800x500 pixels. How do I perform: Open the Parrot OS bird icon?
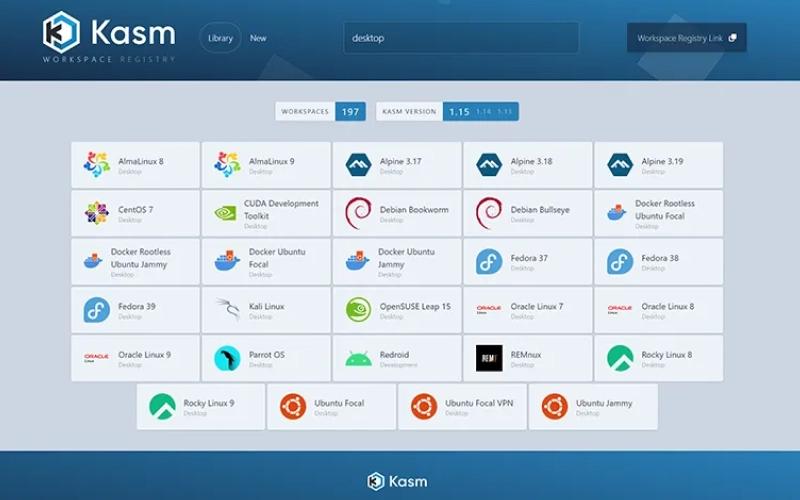click(227, 358)
